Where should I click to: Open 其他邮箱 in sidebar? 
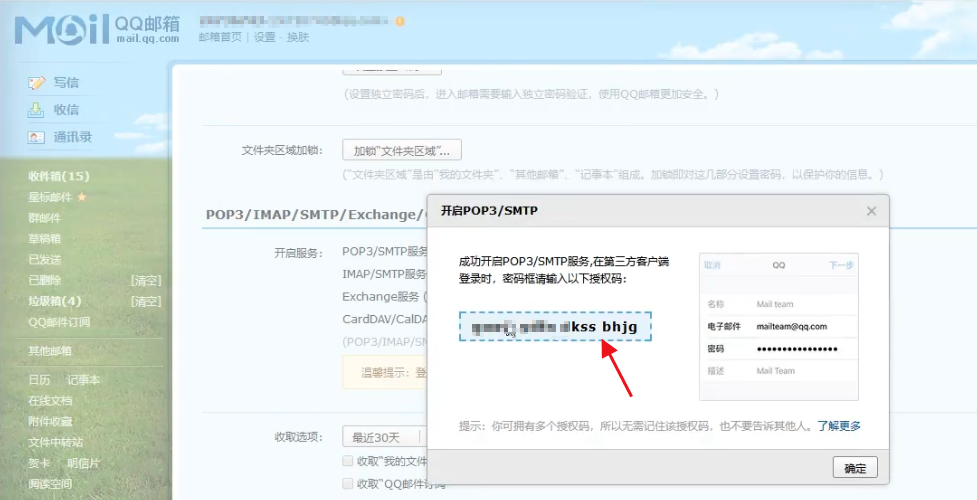[50, 351]
